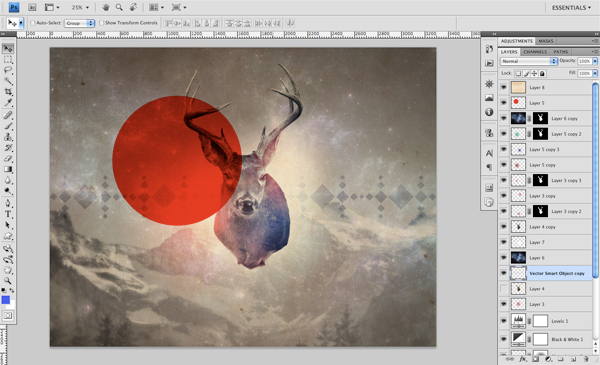Hide the Levels 1 adjustment layer
The height and width of the screenshot is (365, 600).
504,321
